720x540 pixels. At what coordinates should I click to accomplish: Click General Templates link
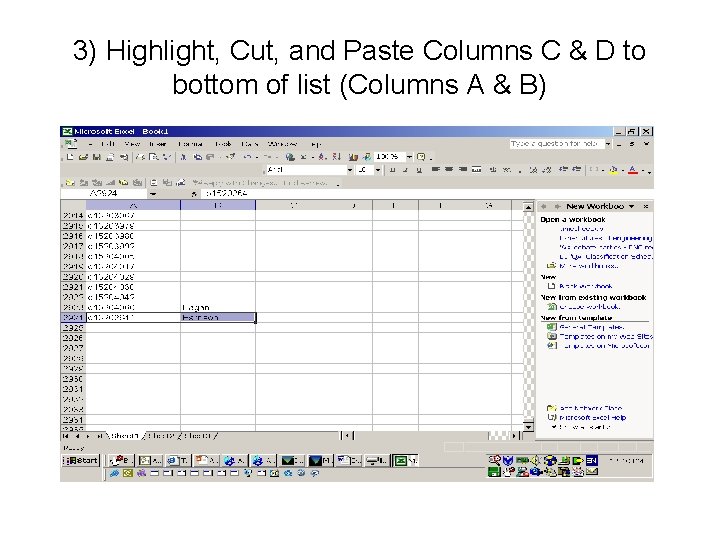tap(591, 327)
